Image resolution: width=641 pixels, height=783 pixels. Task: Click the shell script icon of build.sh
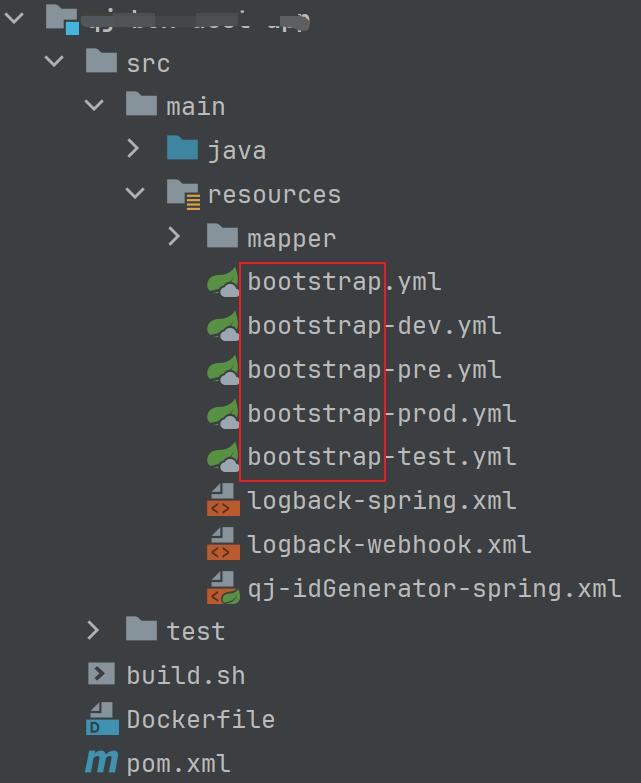pos(101,674)
